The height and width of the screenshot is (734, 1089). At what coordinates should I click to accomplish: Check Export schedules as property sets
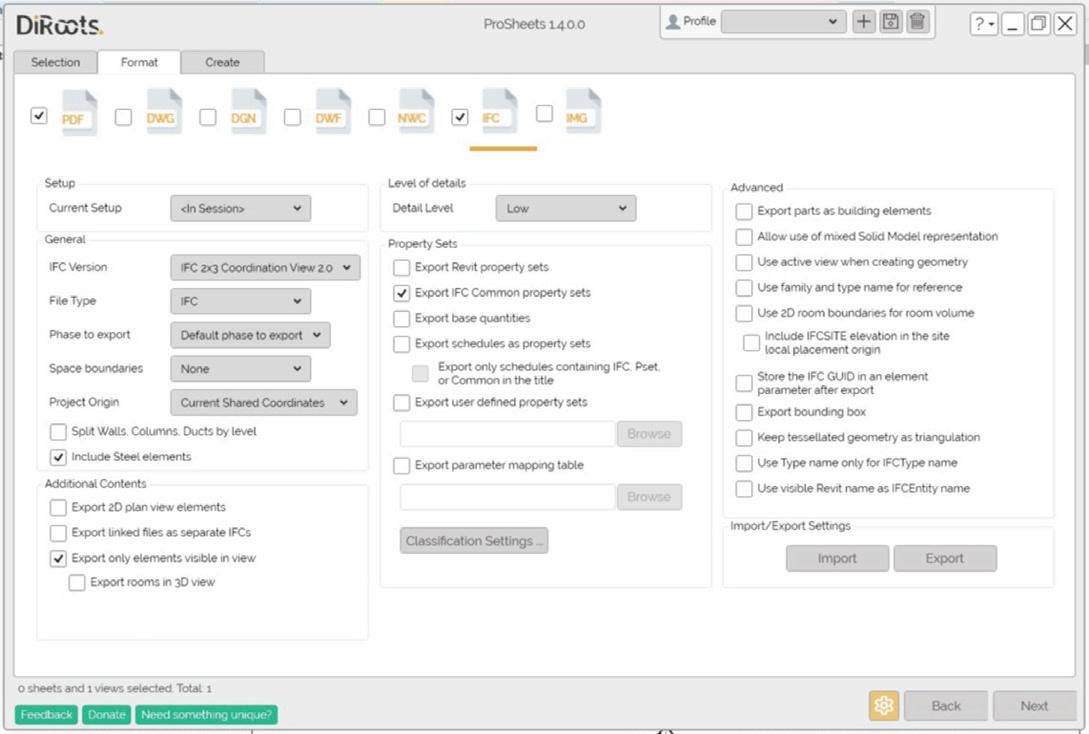(x=401, y=344)
